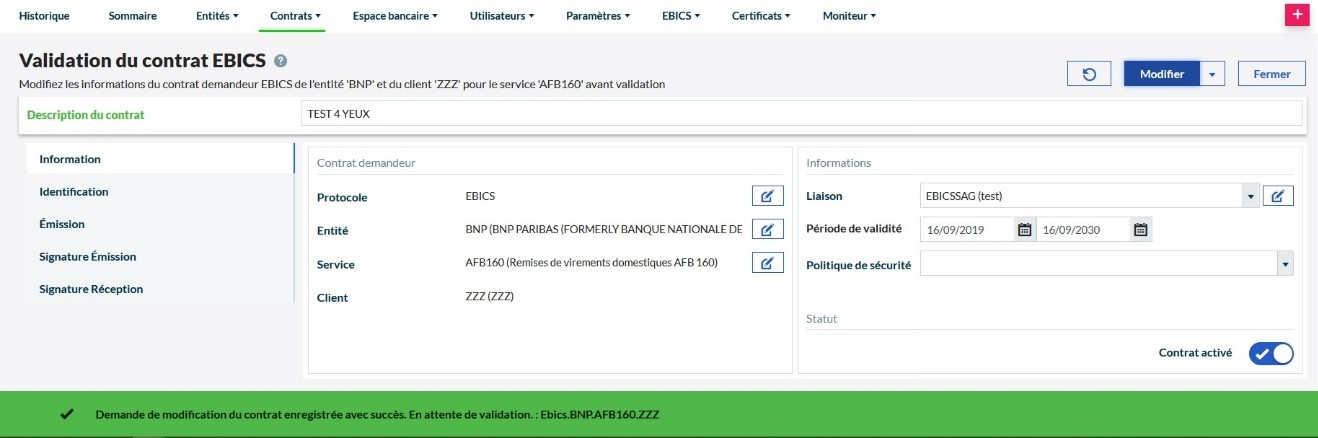Viewport: 1318px width, 438px height.
Task: Click the help question mark icon
Action: (281, 61)
